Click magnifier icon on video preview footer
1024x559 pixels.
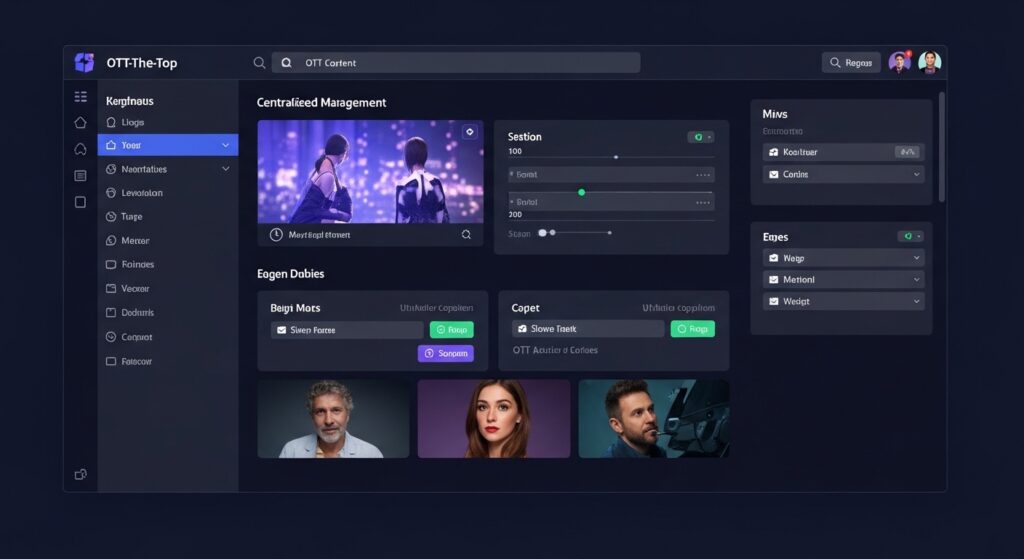tap(466, 235)
